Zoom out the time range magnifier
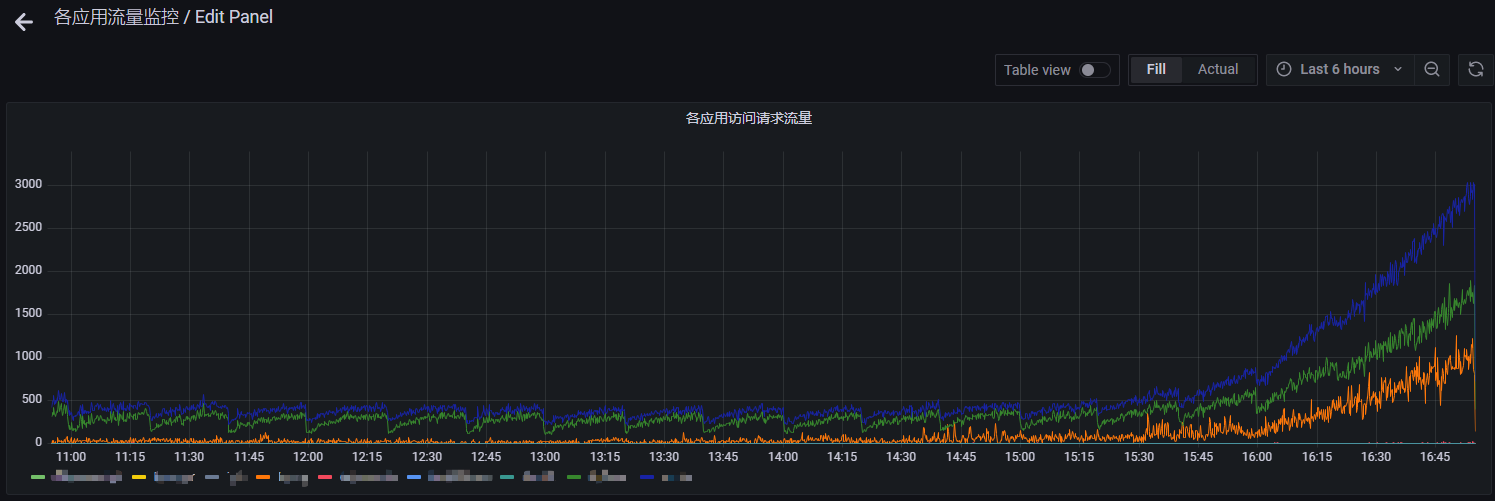The image size is (1495, 501). point(1432,69)
